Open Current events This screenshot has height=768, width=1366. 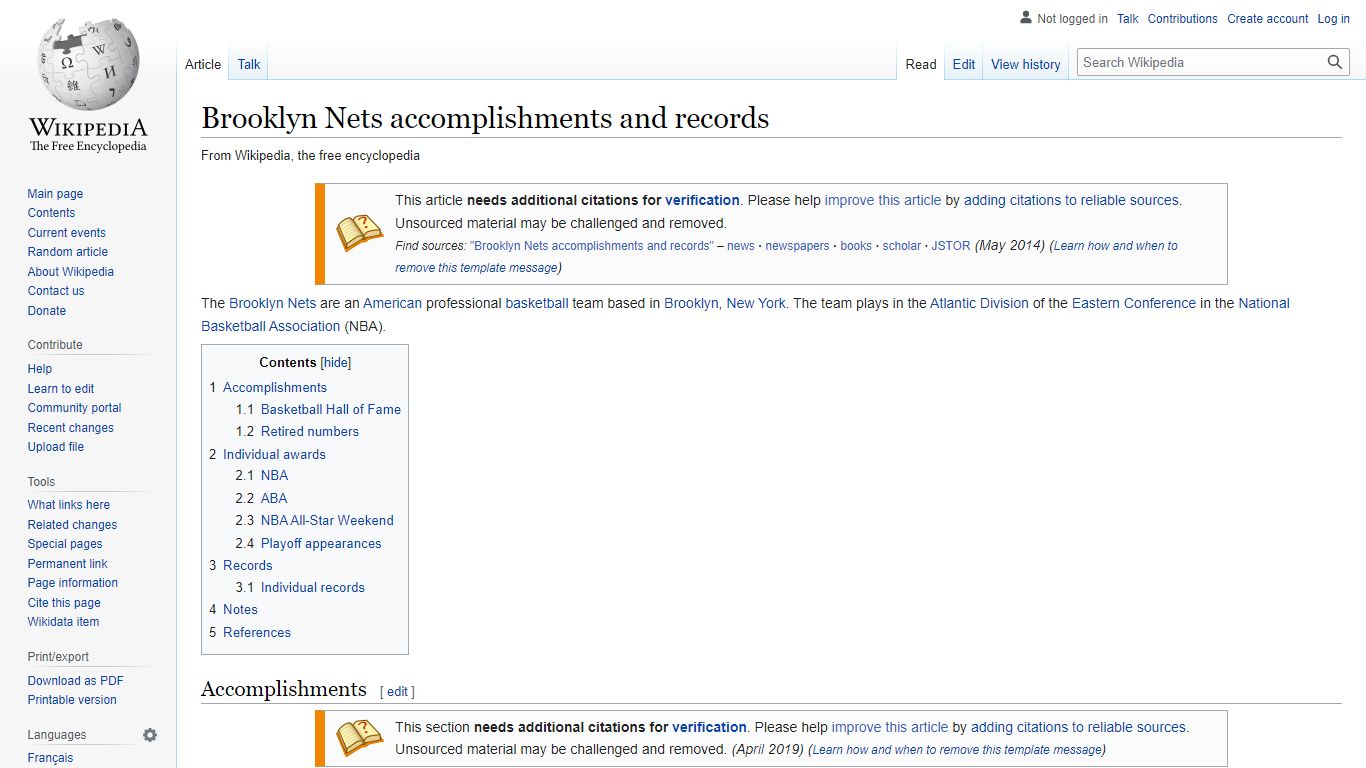pos(66,233)
